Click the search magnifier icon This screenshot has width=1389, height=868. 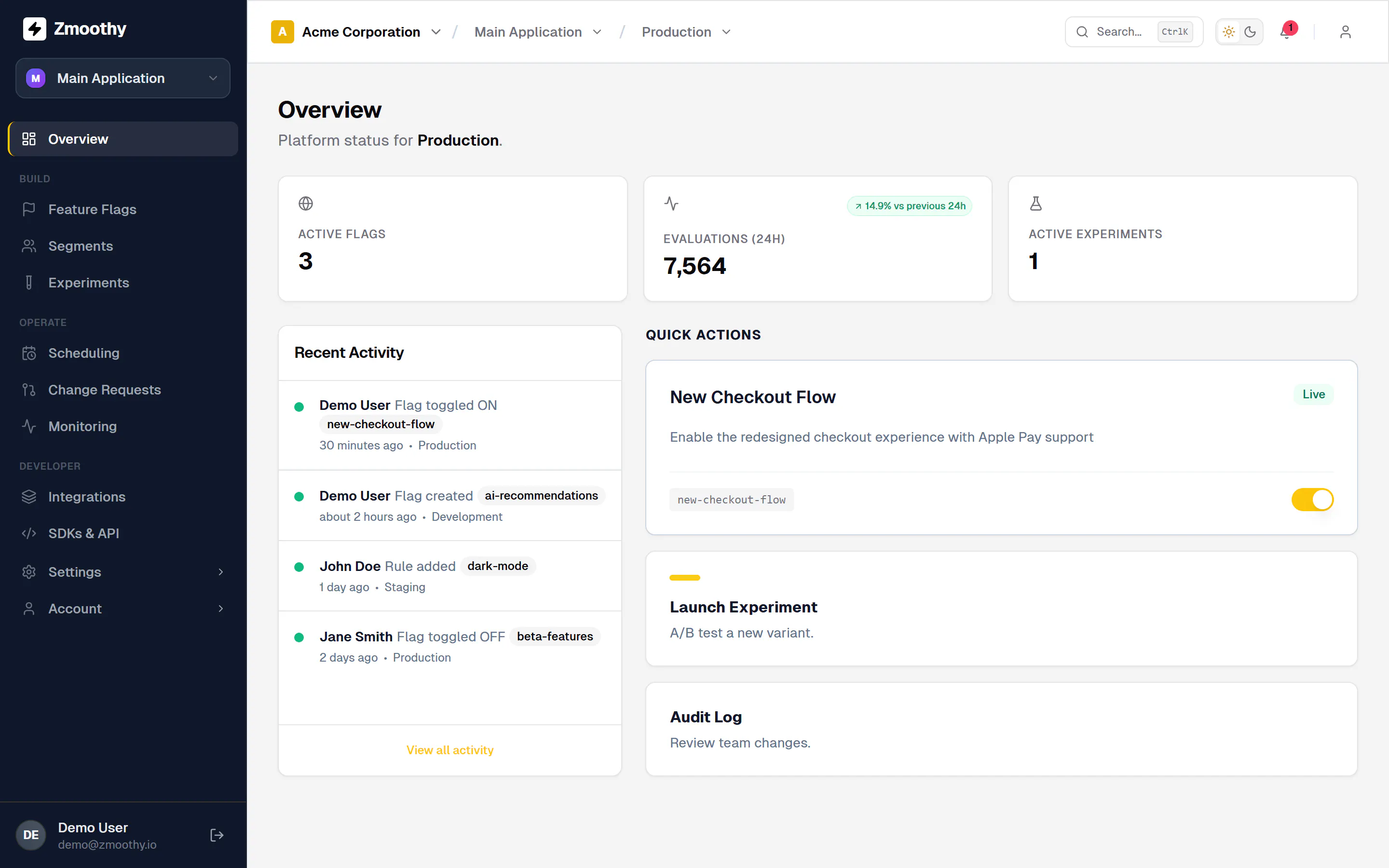(1082, 32)
